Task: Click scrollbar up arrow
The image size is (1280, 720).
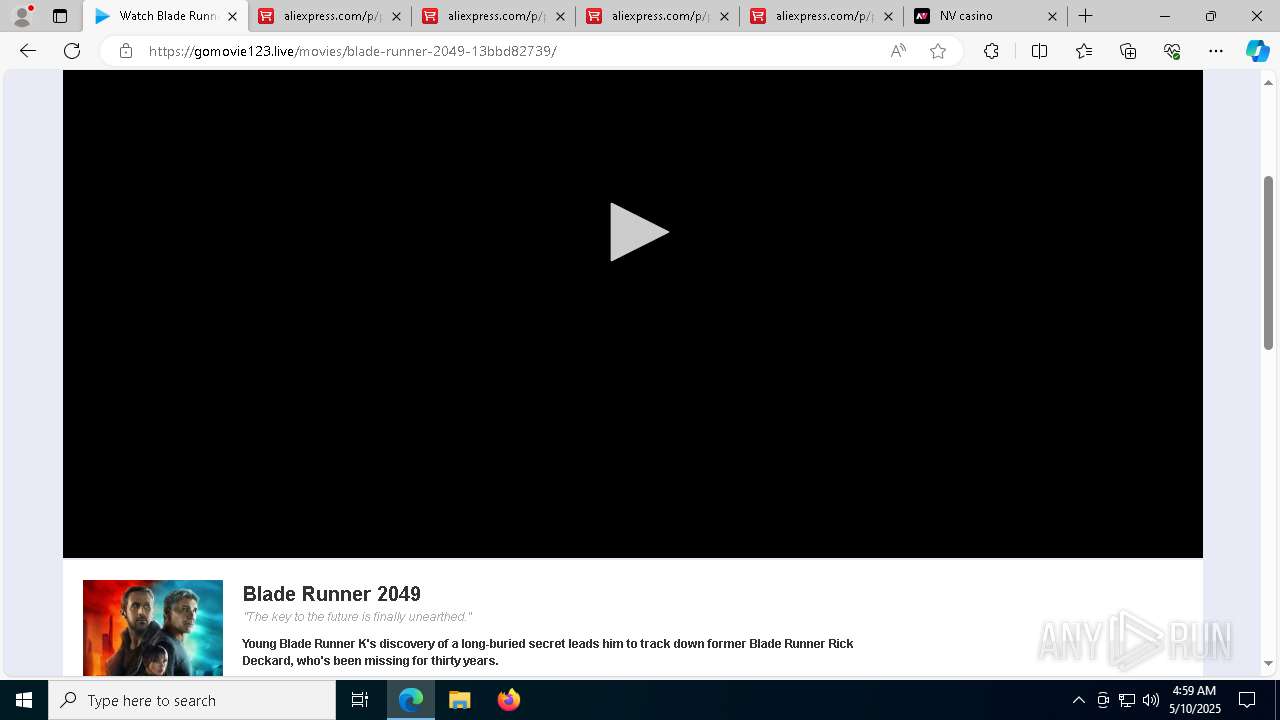Action: click(1268, 82)
